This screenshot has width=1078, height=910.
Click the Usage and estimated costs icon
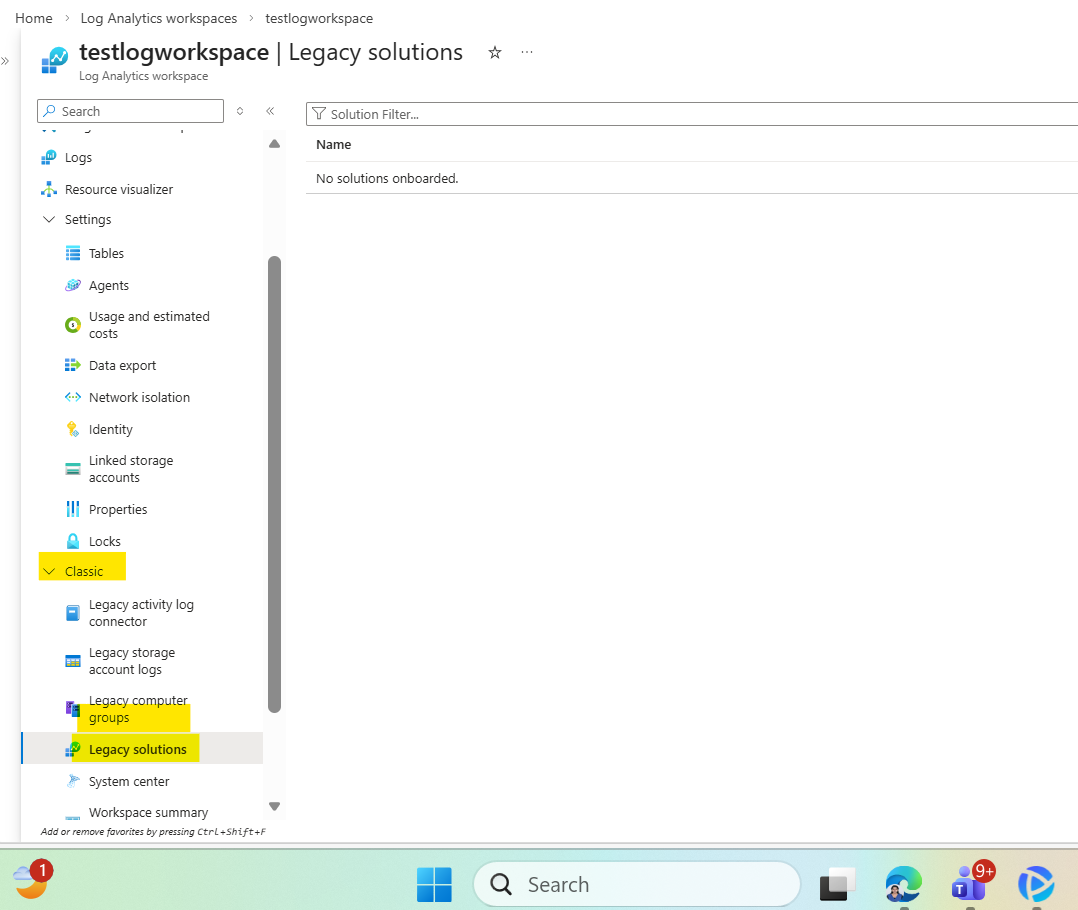point(73,325)
